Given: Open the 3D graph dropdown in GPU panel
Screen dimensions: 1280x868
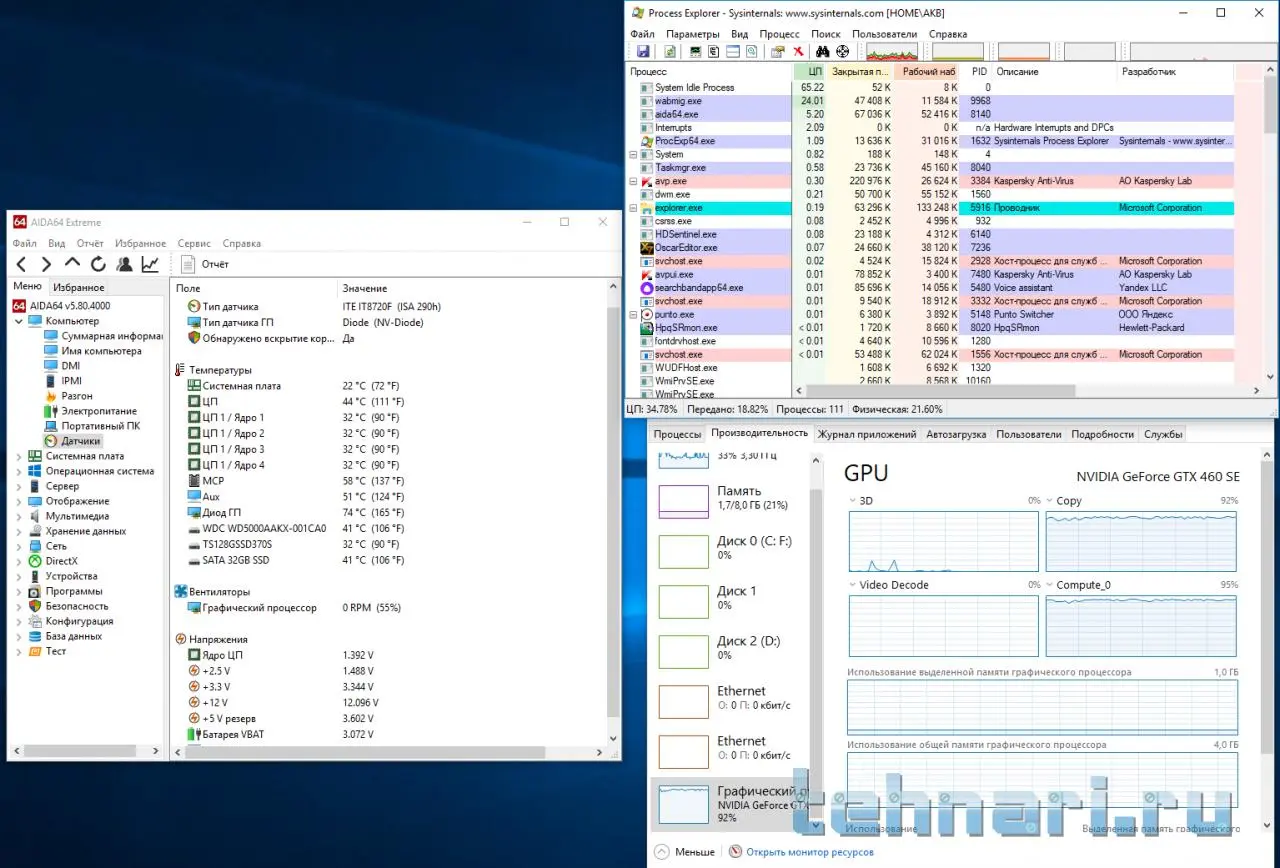Looking at the screenshot, I should 853,501.
